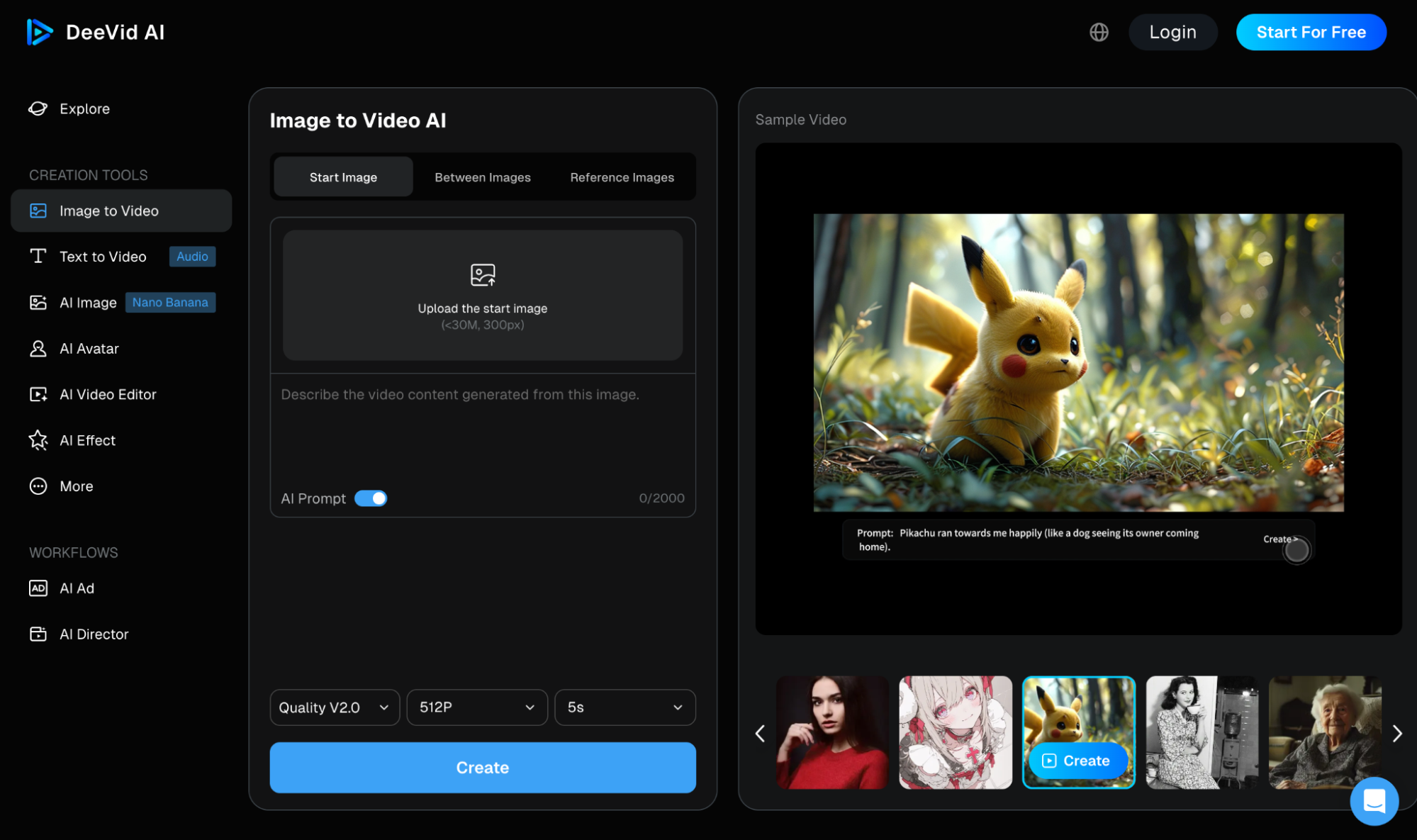Viewport: 1417px width, 840px height.
Task: Open the AI Director workflow
Action: [94, 634]
